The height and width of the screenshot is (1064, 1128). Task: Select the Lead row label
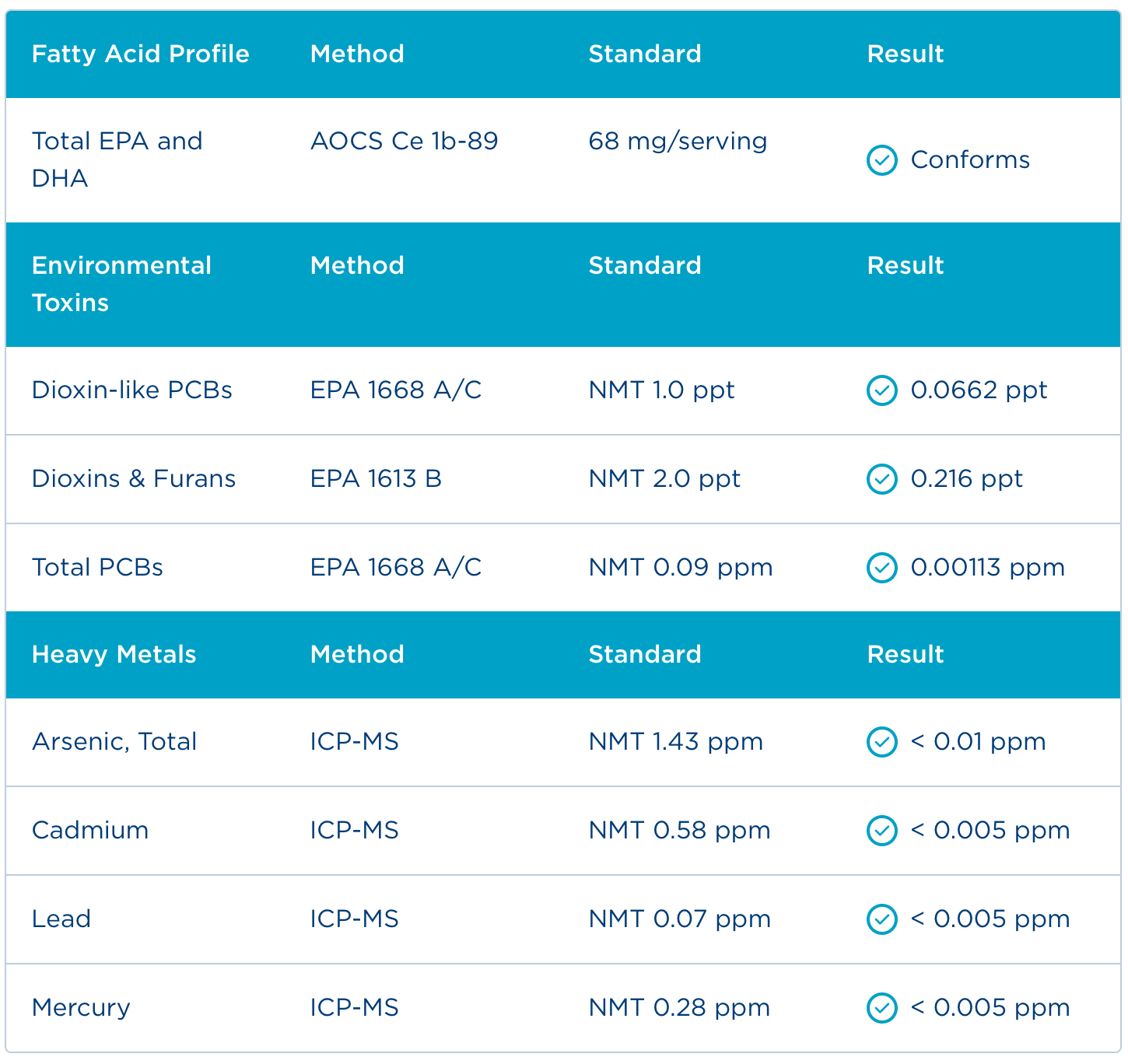click(x=61, y=919)
